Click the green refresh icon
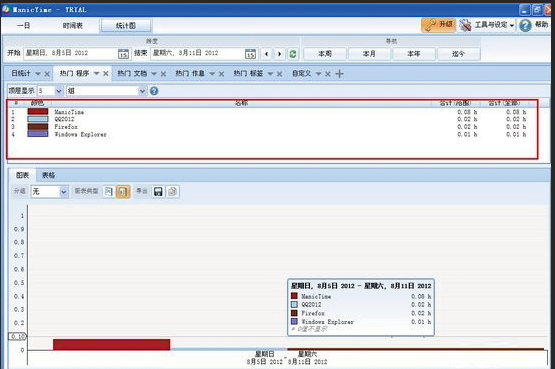The image size is (555, 369). click(293, 54)
